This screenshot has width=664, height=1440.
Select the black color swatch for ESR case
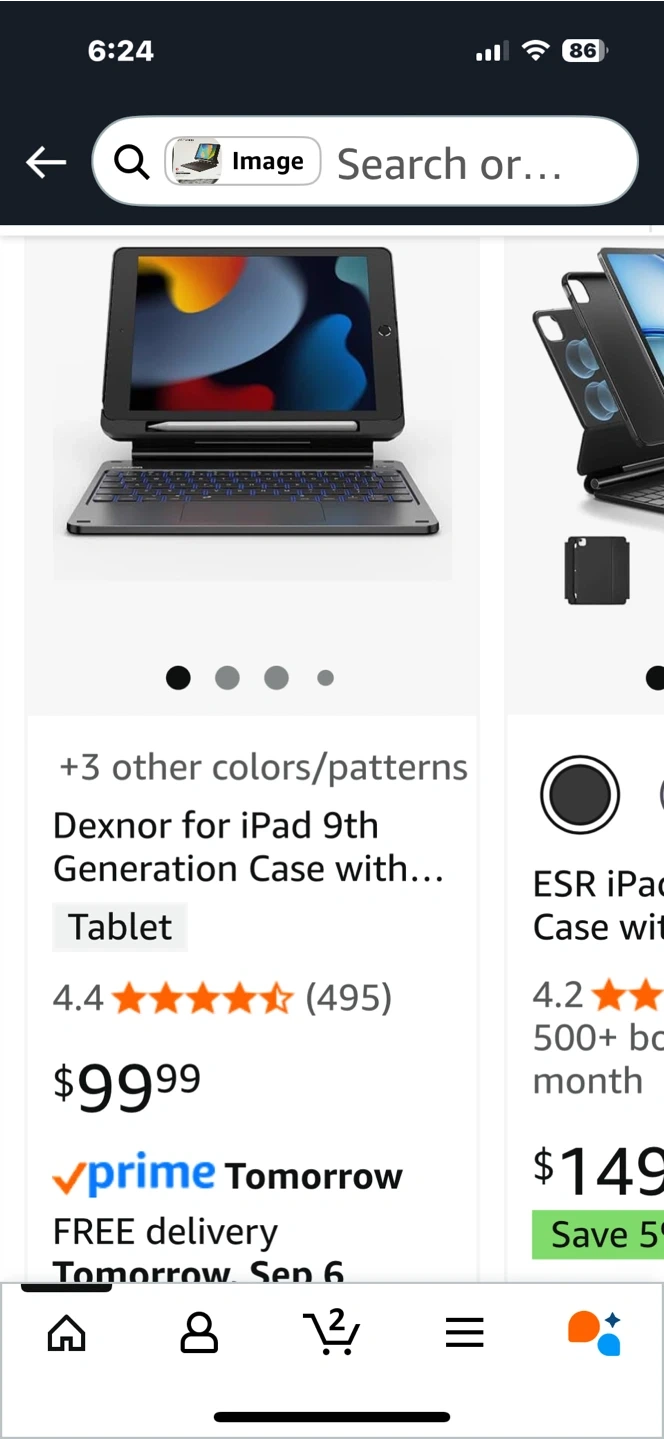click(x=580, y=796)
